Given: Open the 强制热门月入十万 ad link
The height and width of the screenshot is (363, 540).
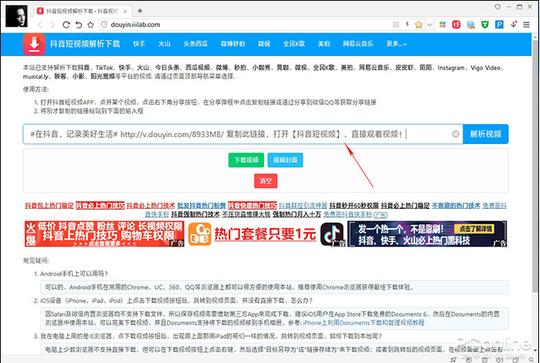Looking at the screenshot, I should (297, 214).
